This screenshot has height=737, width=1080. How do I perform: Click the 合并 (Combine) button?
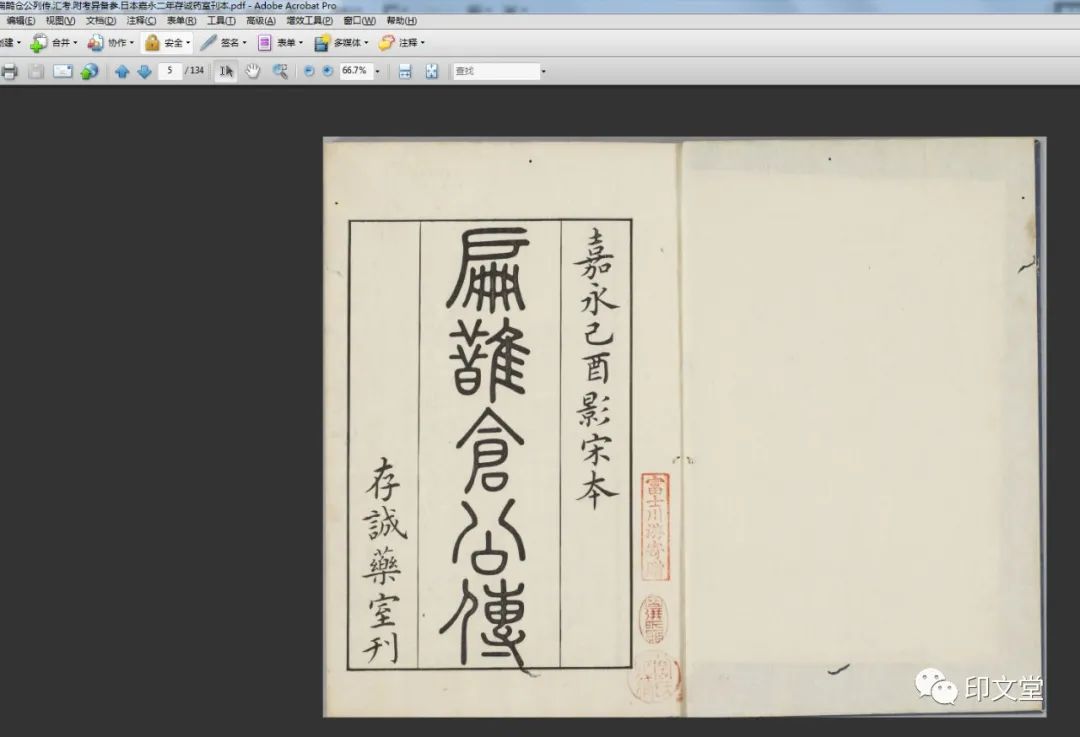point(54,43)
